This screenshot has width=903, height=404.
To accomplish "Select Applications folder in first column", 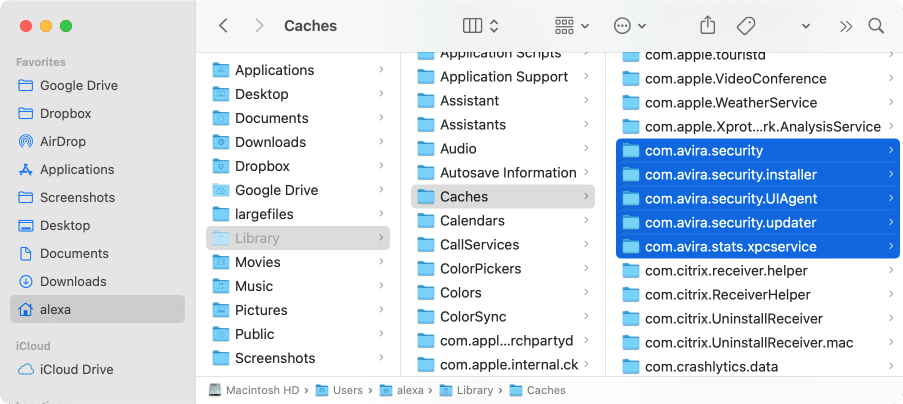I will click(298, 70).
